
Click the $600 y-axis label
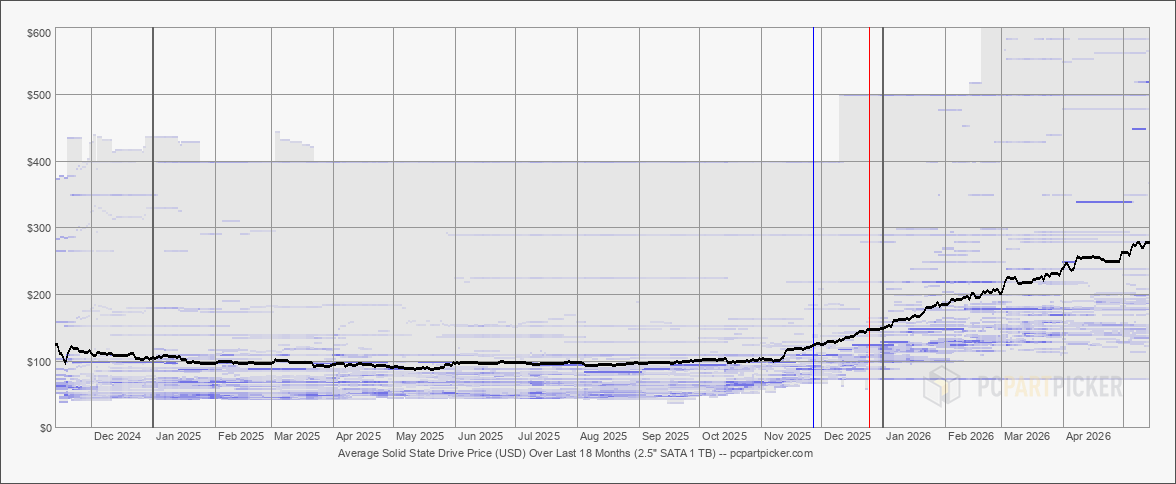[x=41, y=32]
